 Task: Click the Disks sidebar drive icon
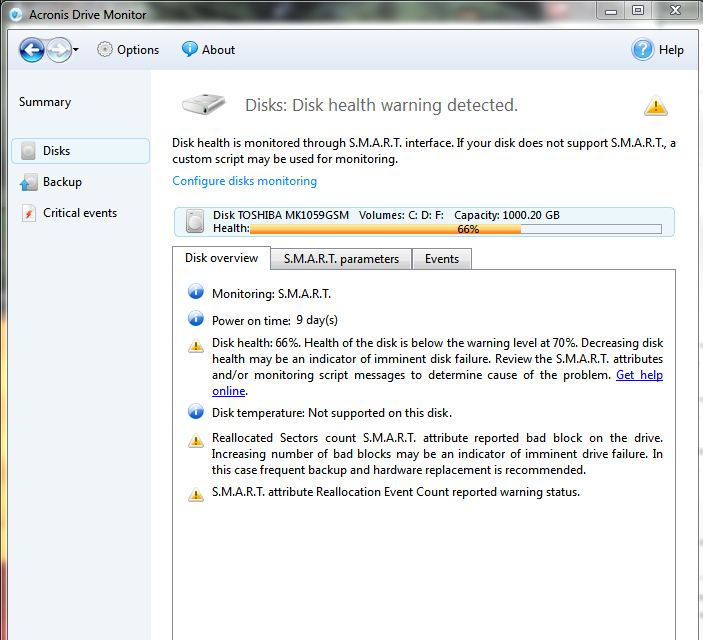click(28, 151)
